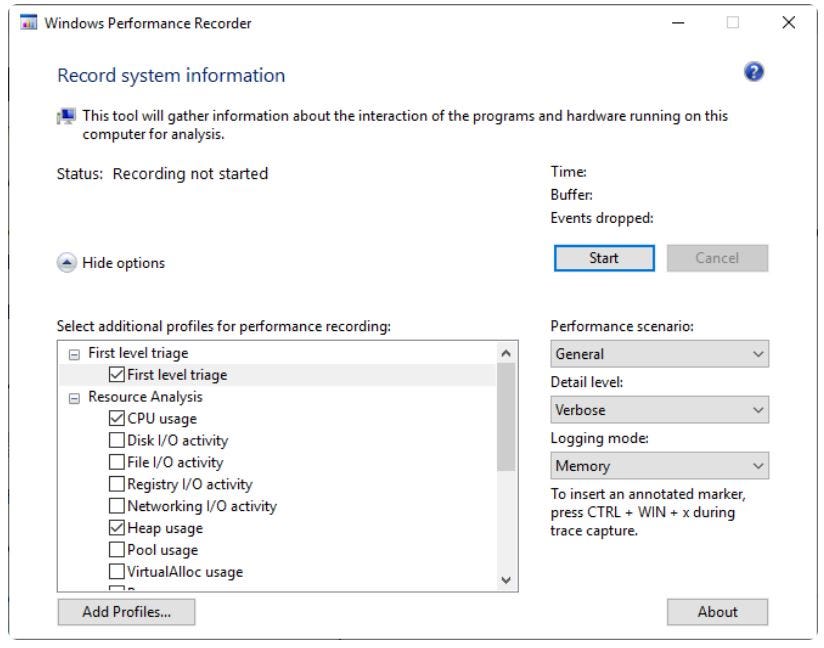This screenshot has width=824, height=648.
Task: Open help with the blue question mark icon
Action: click(x=754, y=72)
